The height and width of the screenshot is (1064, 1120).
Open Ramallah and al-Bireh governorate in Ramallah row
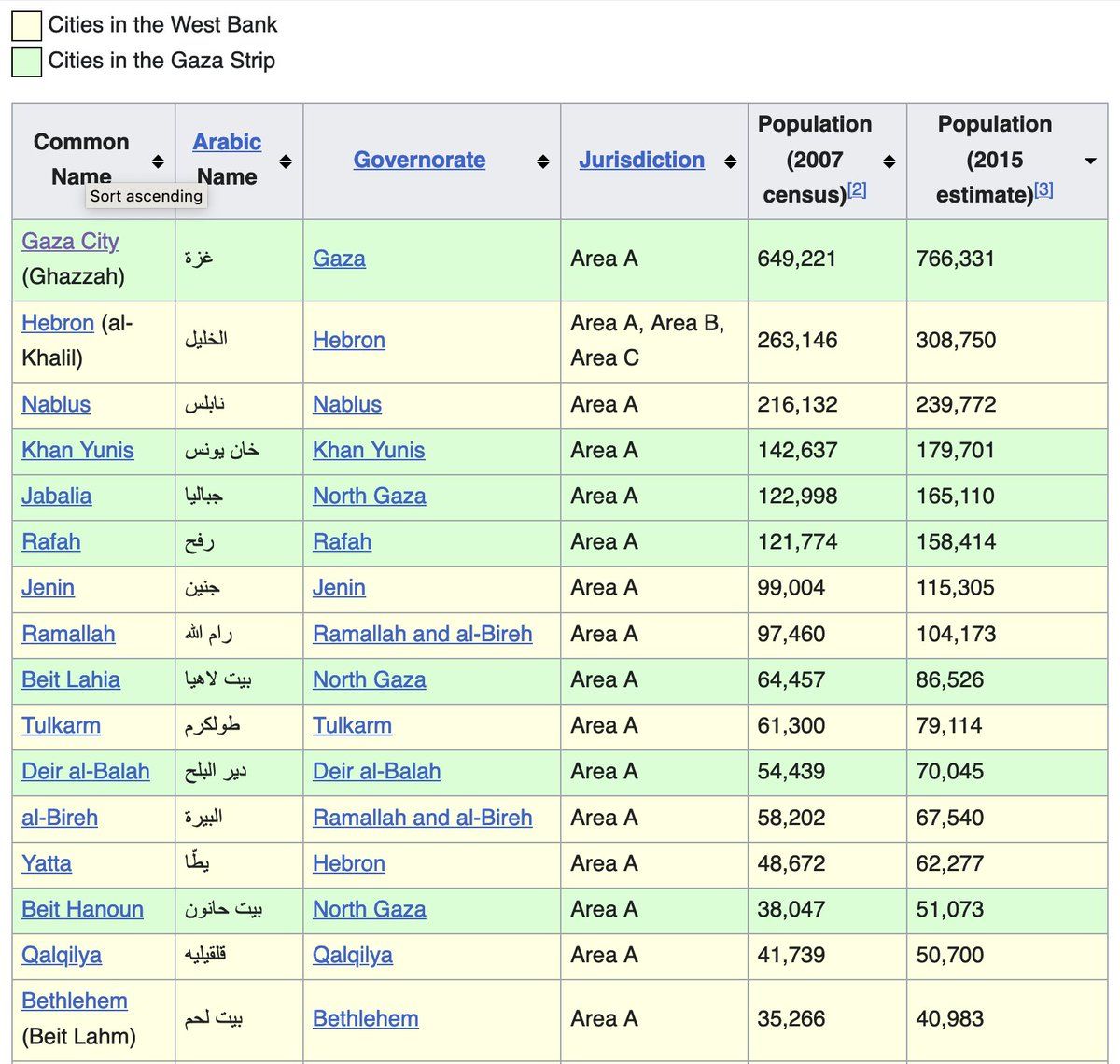[x=422, y=634]
